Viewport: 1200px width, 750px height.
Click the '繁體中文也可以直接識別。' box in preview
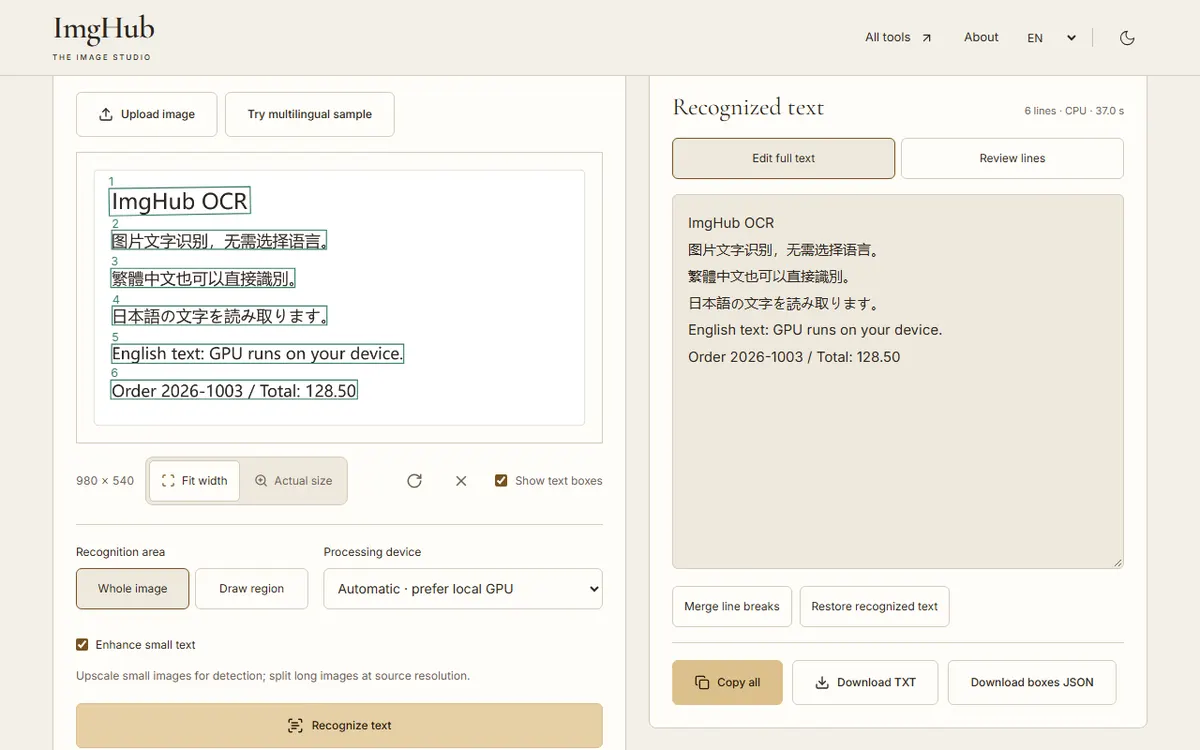point(204,278)
